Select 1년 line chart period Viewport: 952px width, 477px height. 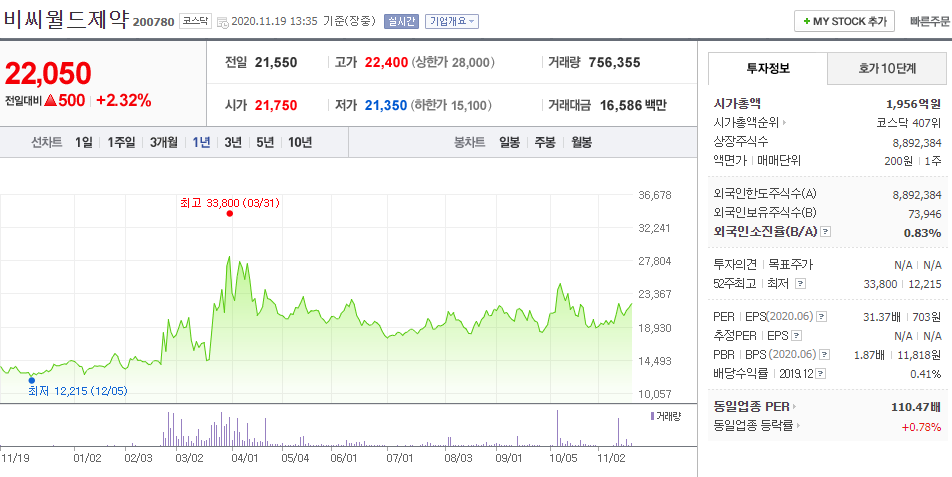click(201, 143)
